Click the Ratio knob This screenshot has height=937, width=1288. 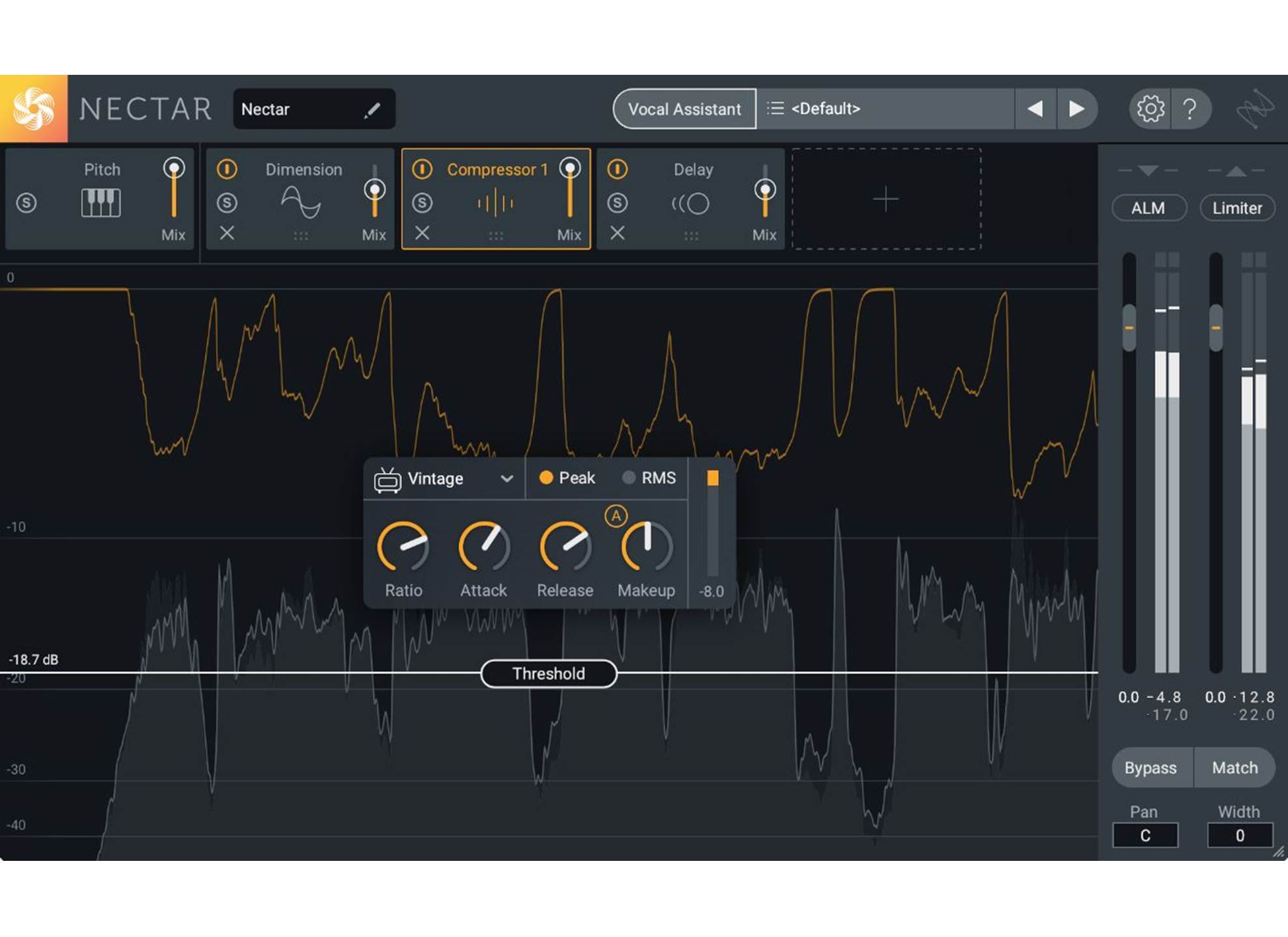pos(403,547)
